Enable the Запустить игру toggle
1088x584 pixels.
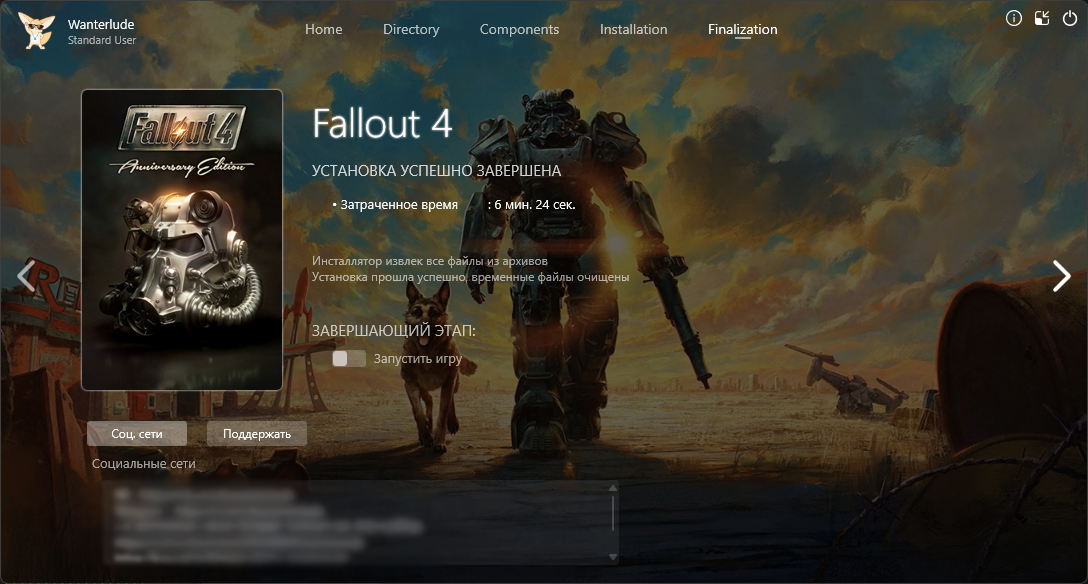pos(349,358)
